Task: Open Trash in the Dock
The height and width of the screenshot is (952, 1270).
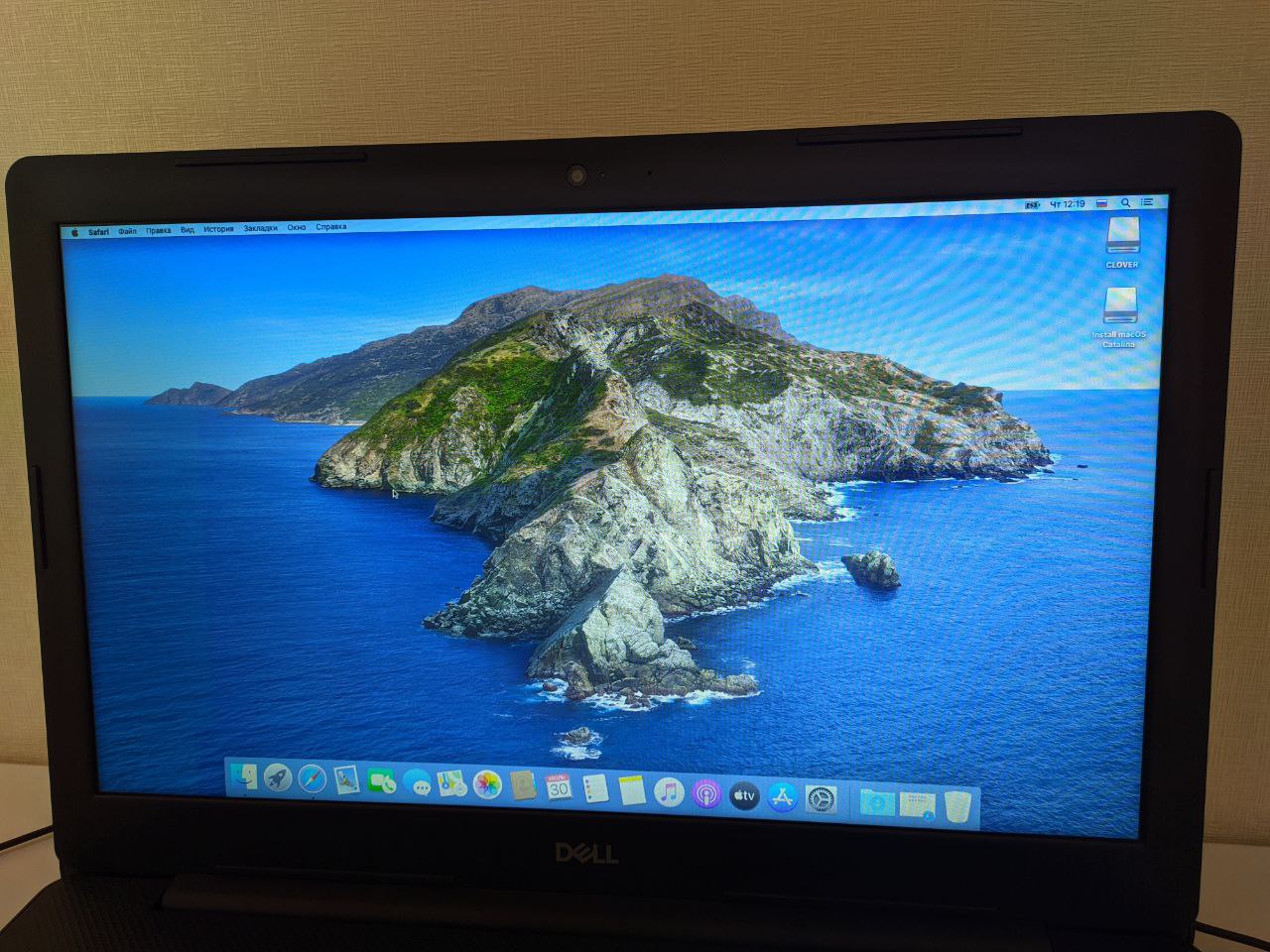Action: coord(956,806)
